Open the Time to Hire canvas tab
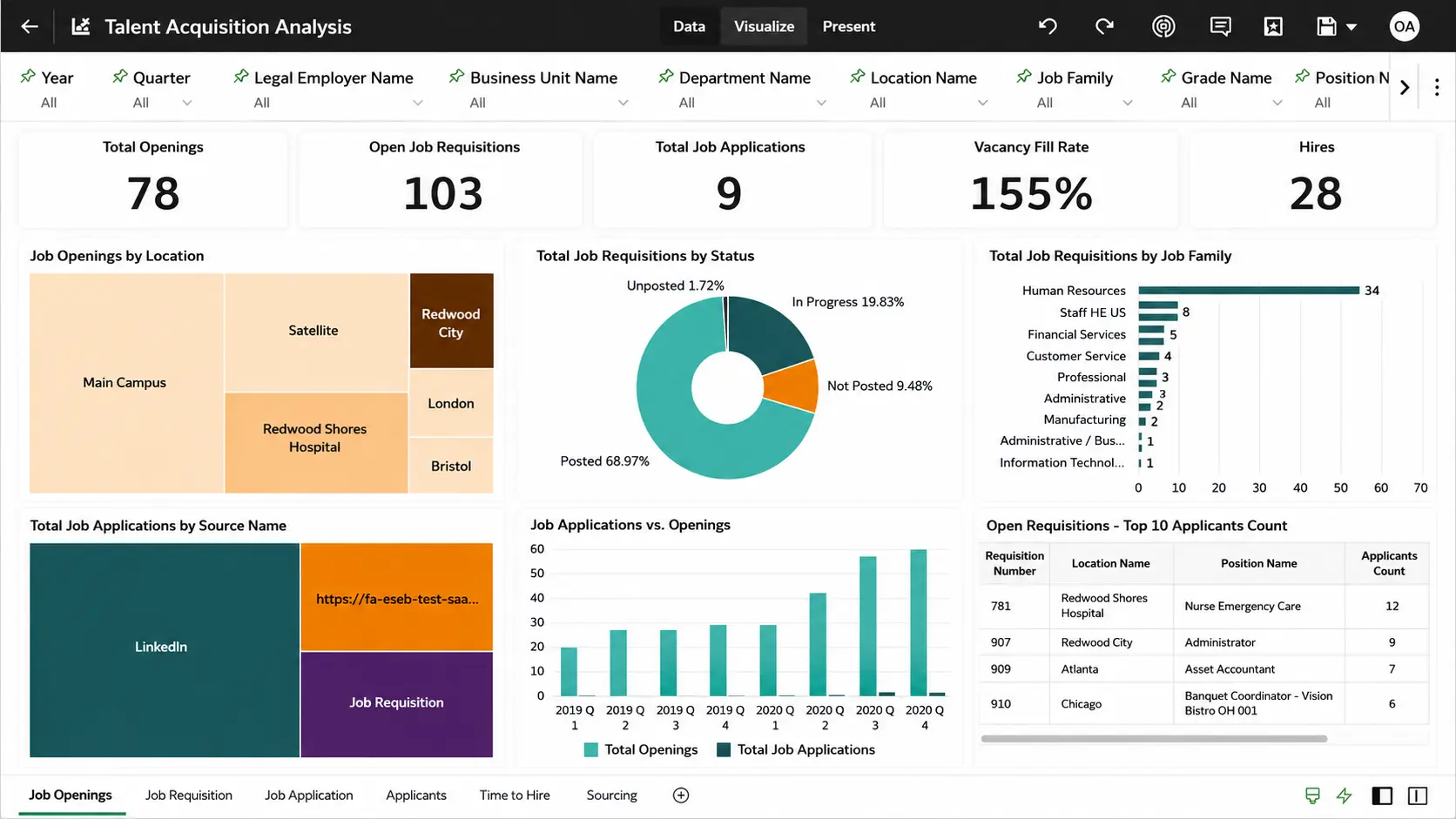The image size is (1456, 819). coord(515,795)
